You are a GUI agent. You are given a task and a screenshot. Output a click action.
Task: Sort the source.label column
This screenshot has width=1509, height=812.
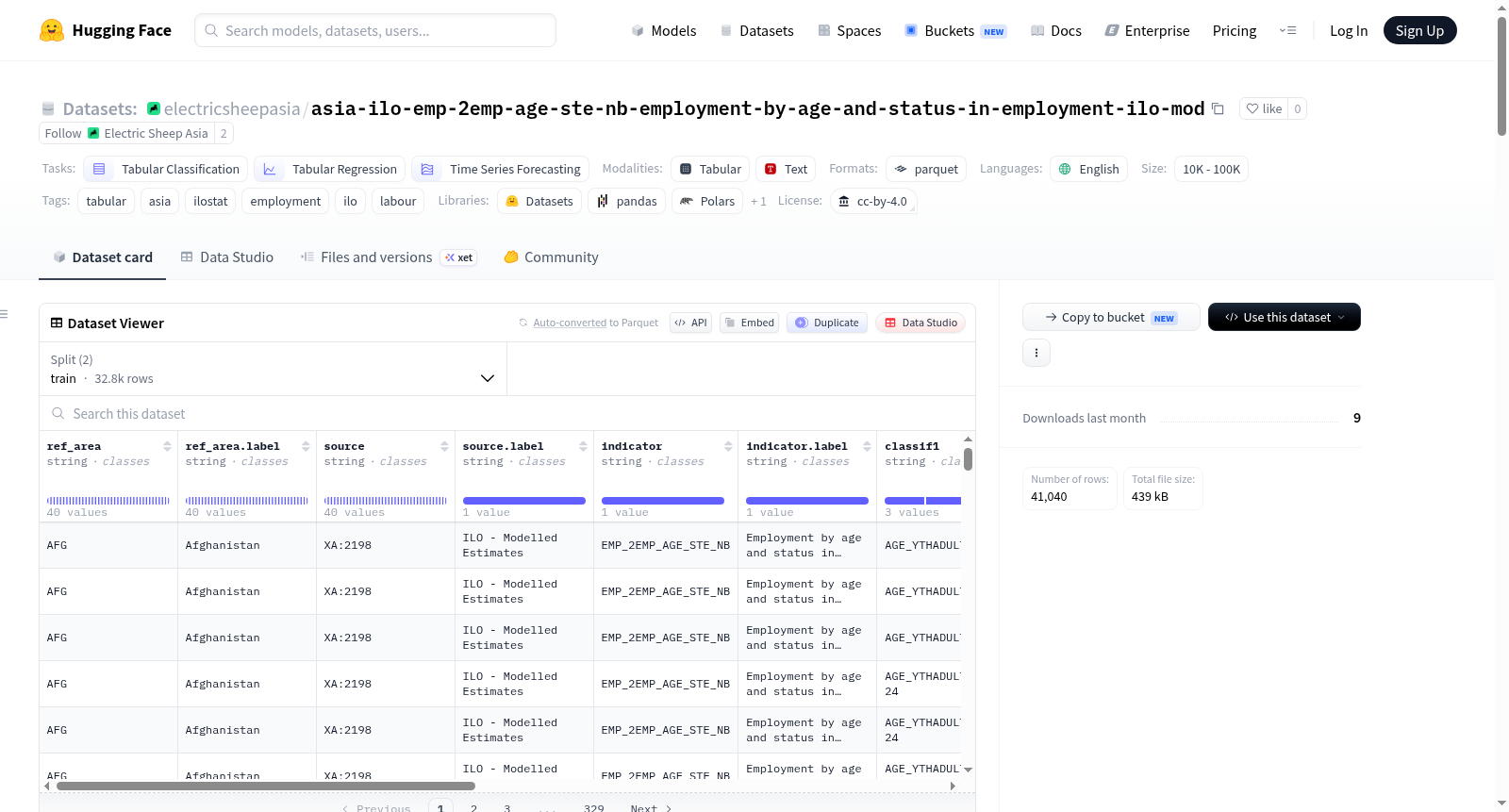583,446
